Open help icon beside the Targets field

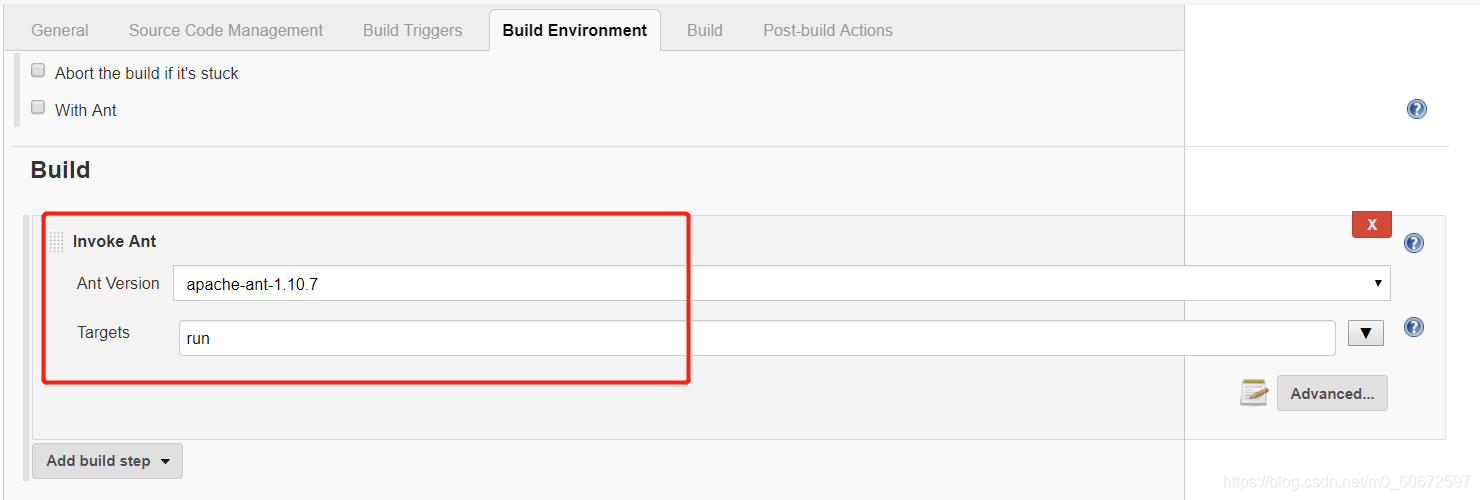tap(1414, 327)
